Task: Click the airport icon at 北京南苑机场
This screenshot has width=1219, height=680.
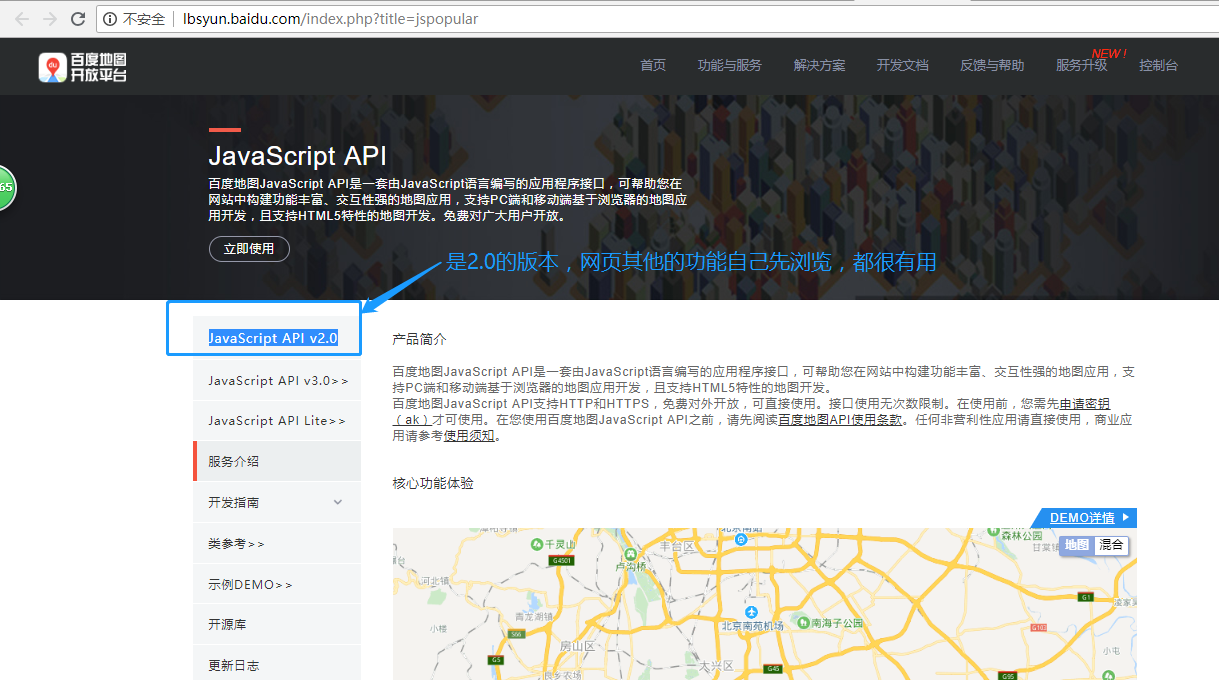Action: tap(752, 611)
